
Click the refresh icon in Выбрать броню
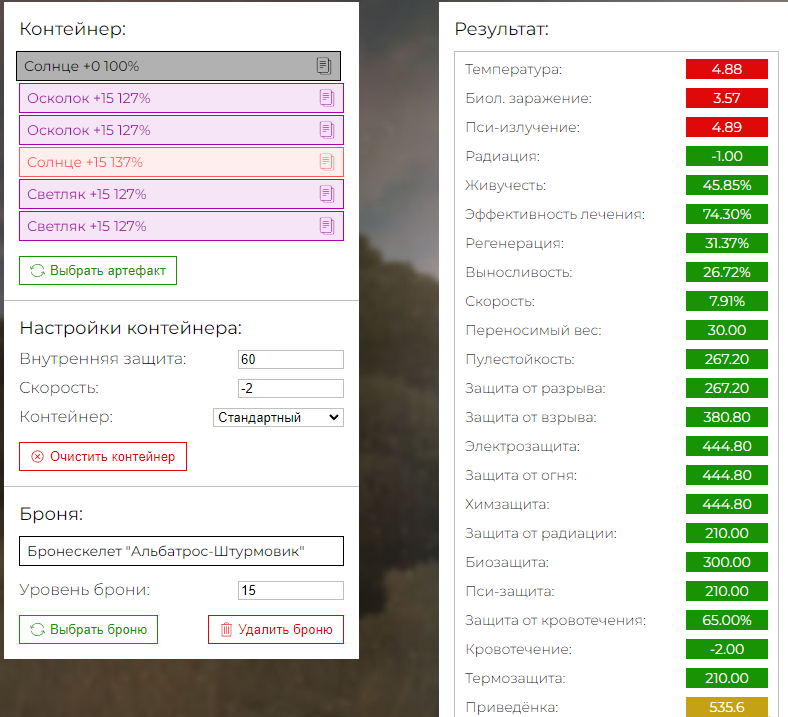click(x=37, y=630)
